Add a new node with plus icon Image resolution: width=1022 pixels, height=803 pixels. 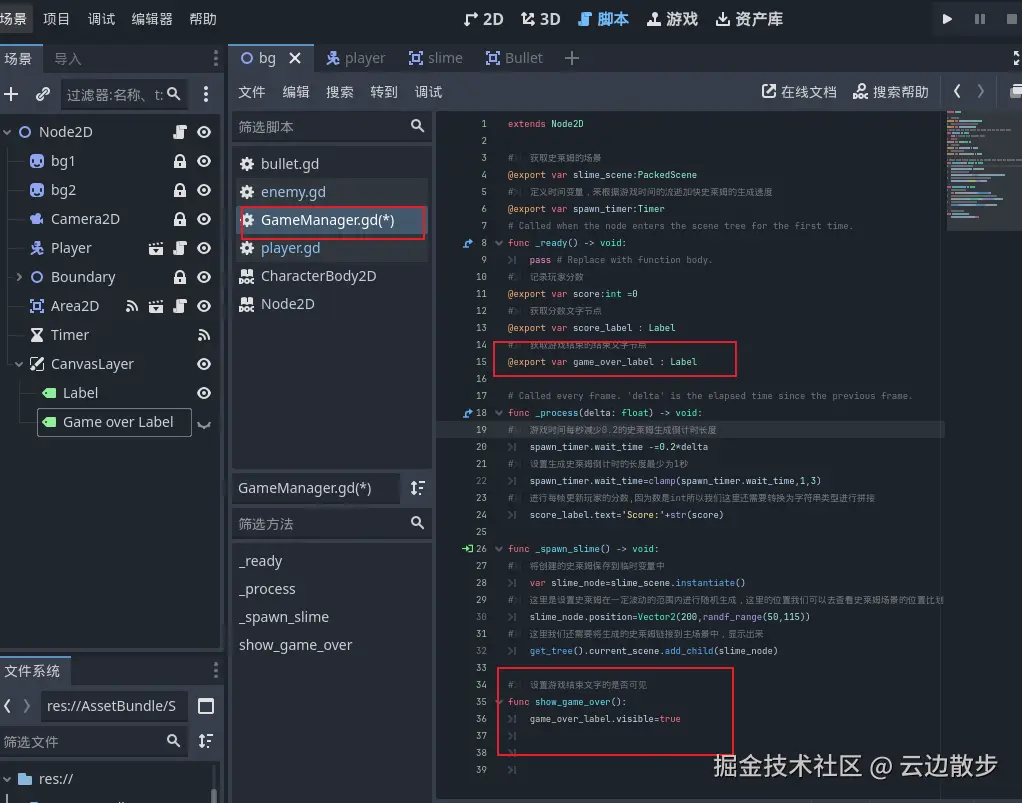click(11, 95)
